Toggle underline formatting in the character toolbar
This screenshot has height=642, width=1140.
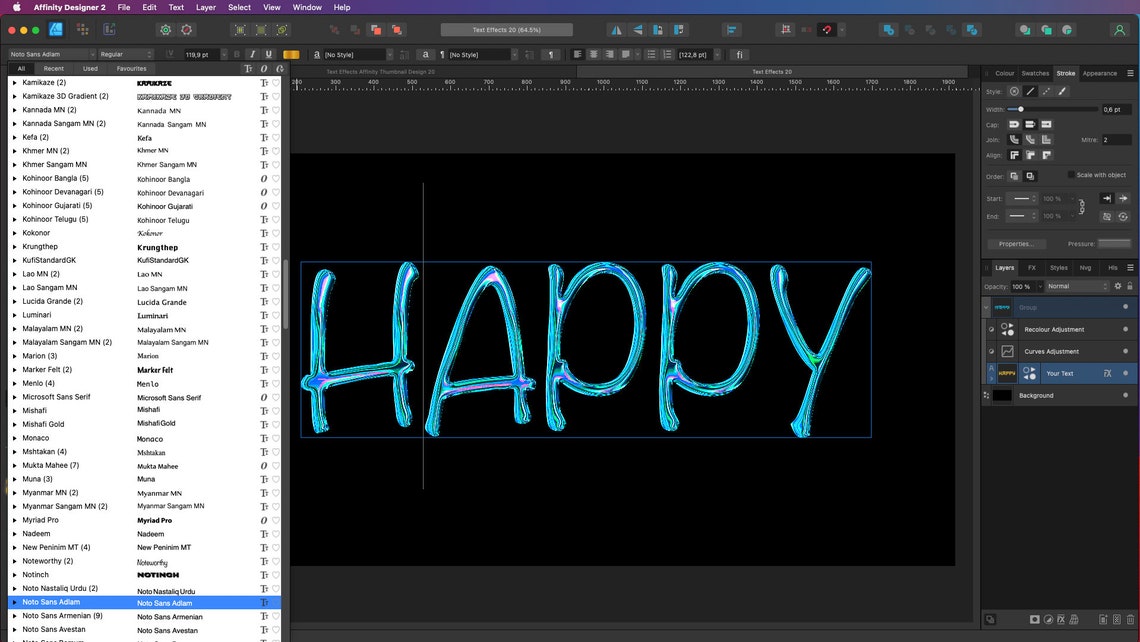(x=268, y=54)
